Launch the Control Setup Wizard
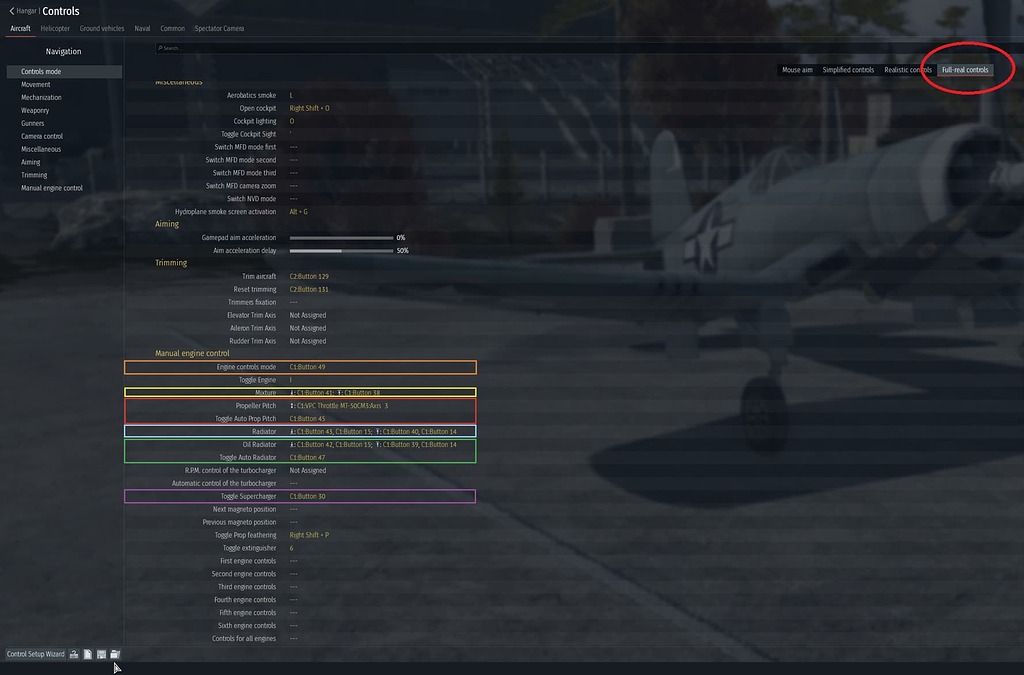 click(x=36, y=653)
